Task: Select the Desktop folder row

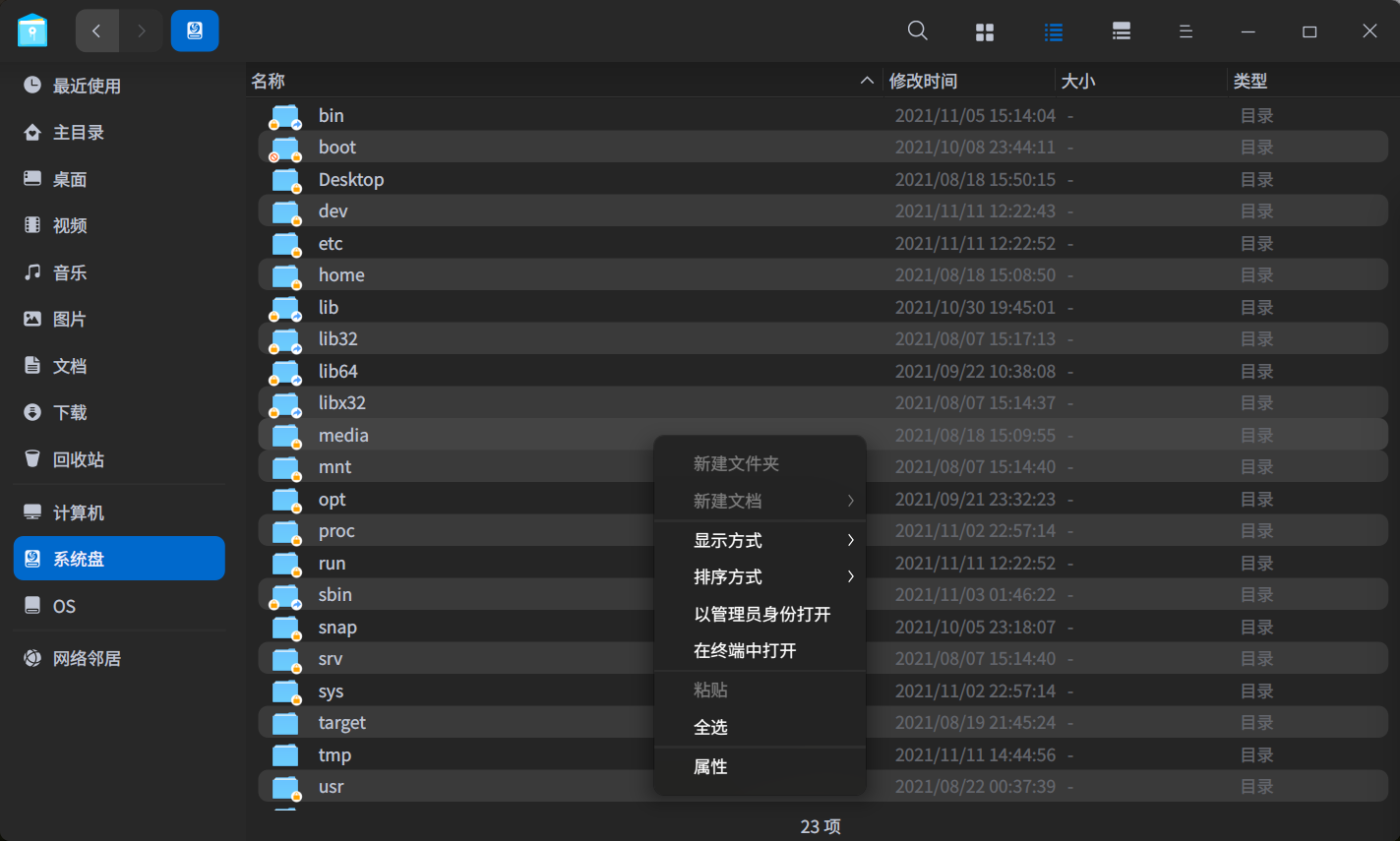Action: (351, 179)
